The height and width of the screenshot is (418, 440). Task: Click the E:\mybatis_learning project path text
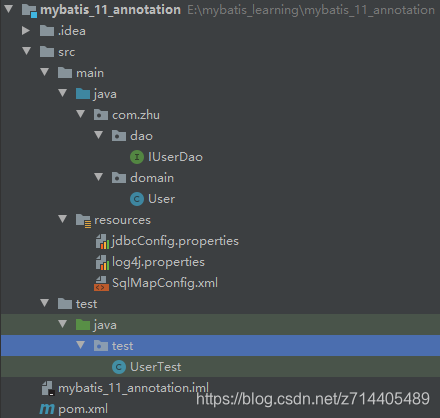pos(311,10)
